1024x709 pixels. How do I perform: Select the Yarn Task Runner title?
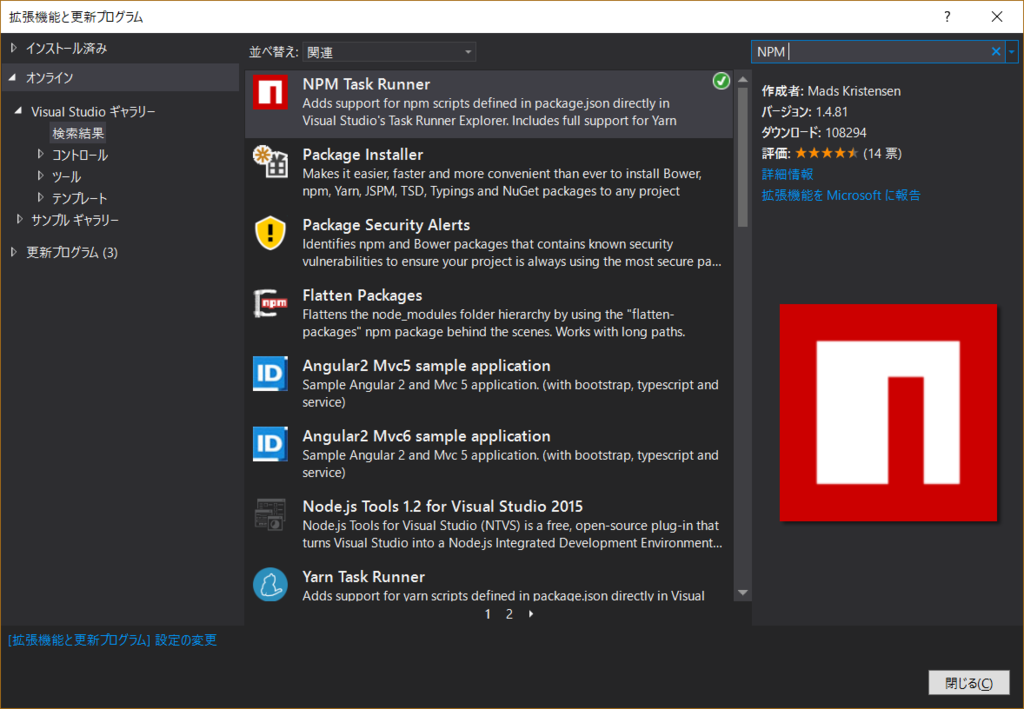tap(364, 577)
